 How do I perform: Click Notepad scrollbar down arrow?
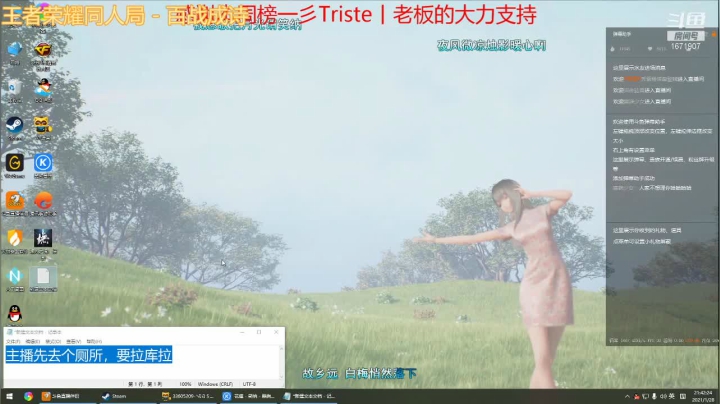pyautogui.click(x=281, y=377)
